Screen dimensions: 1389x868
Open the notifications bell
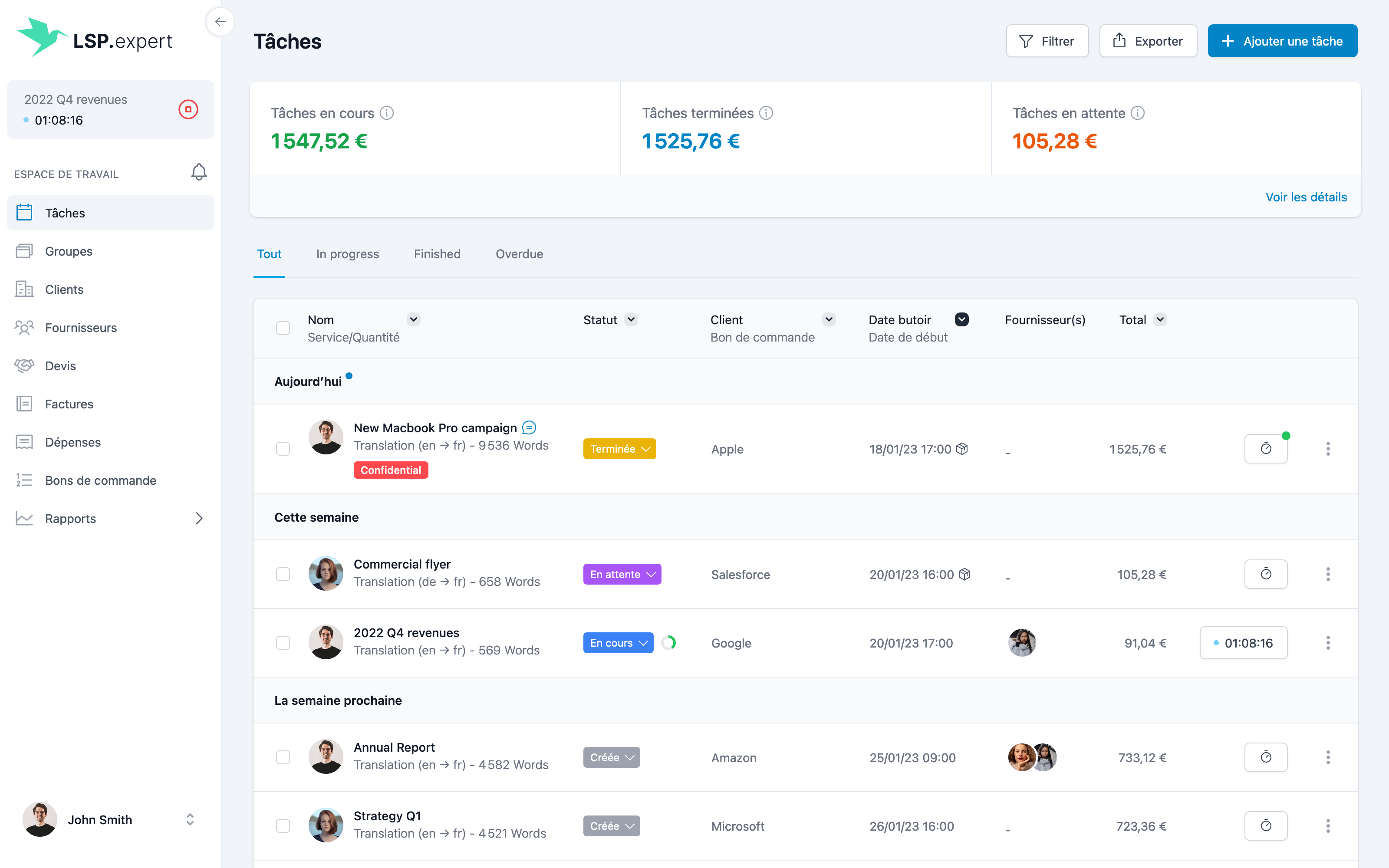coord(199,172)
